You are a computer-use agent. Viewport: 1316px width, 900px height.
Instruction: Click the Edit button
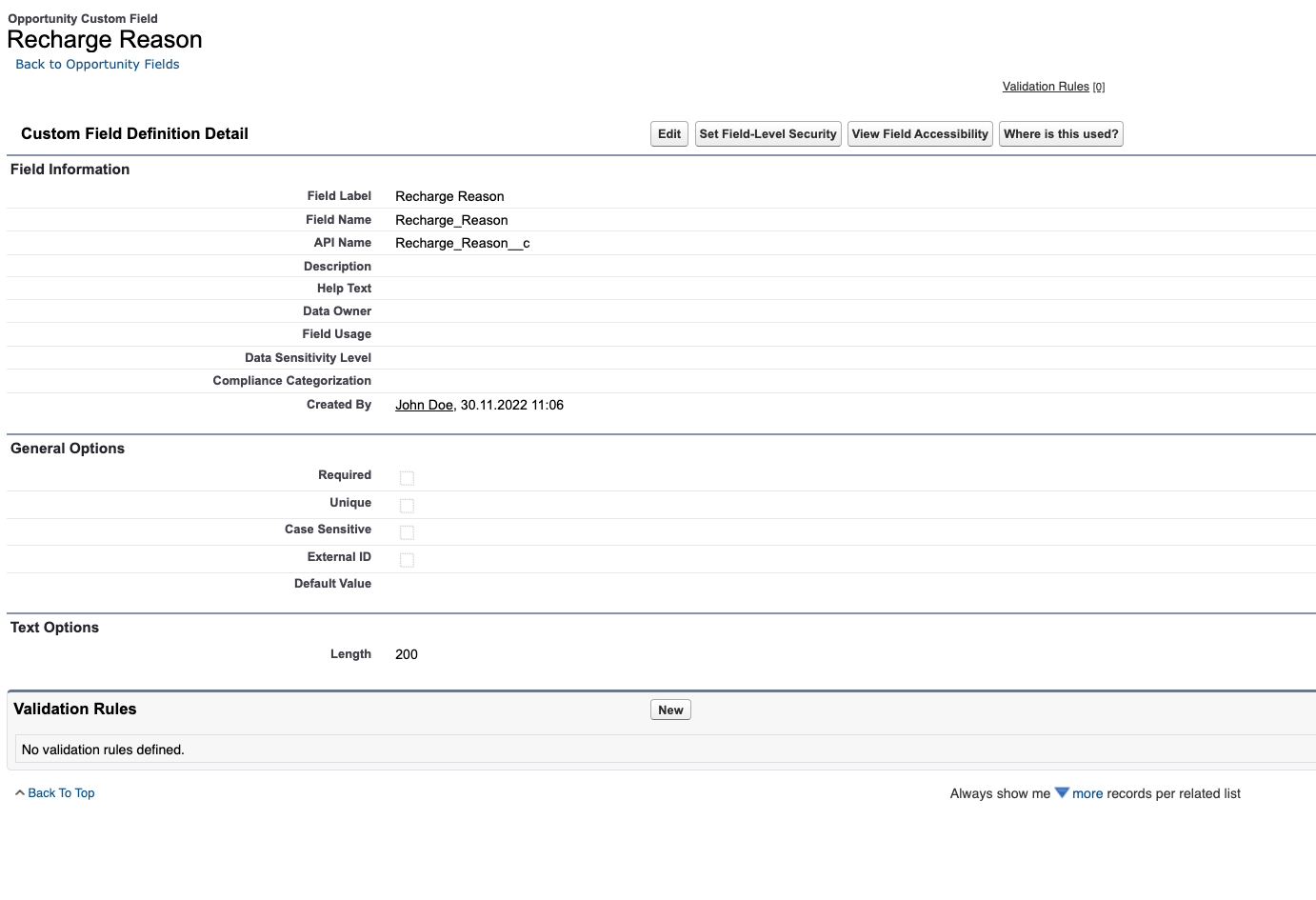[x=669, y=134]
